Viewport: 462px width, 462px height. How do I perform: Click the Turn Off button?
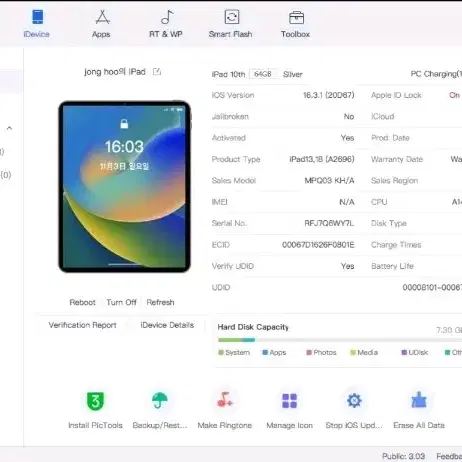click(121, 302)
